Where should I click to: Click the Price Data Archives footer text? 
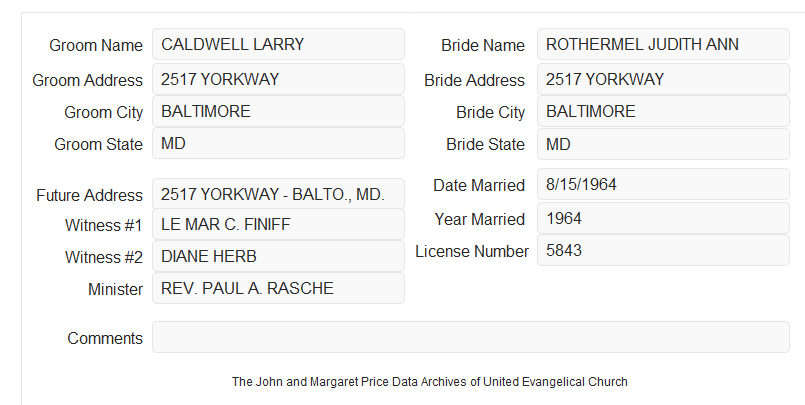pyautogui.click(x=430, y=382)
